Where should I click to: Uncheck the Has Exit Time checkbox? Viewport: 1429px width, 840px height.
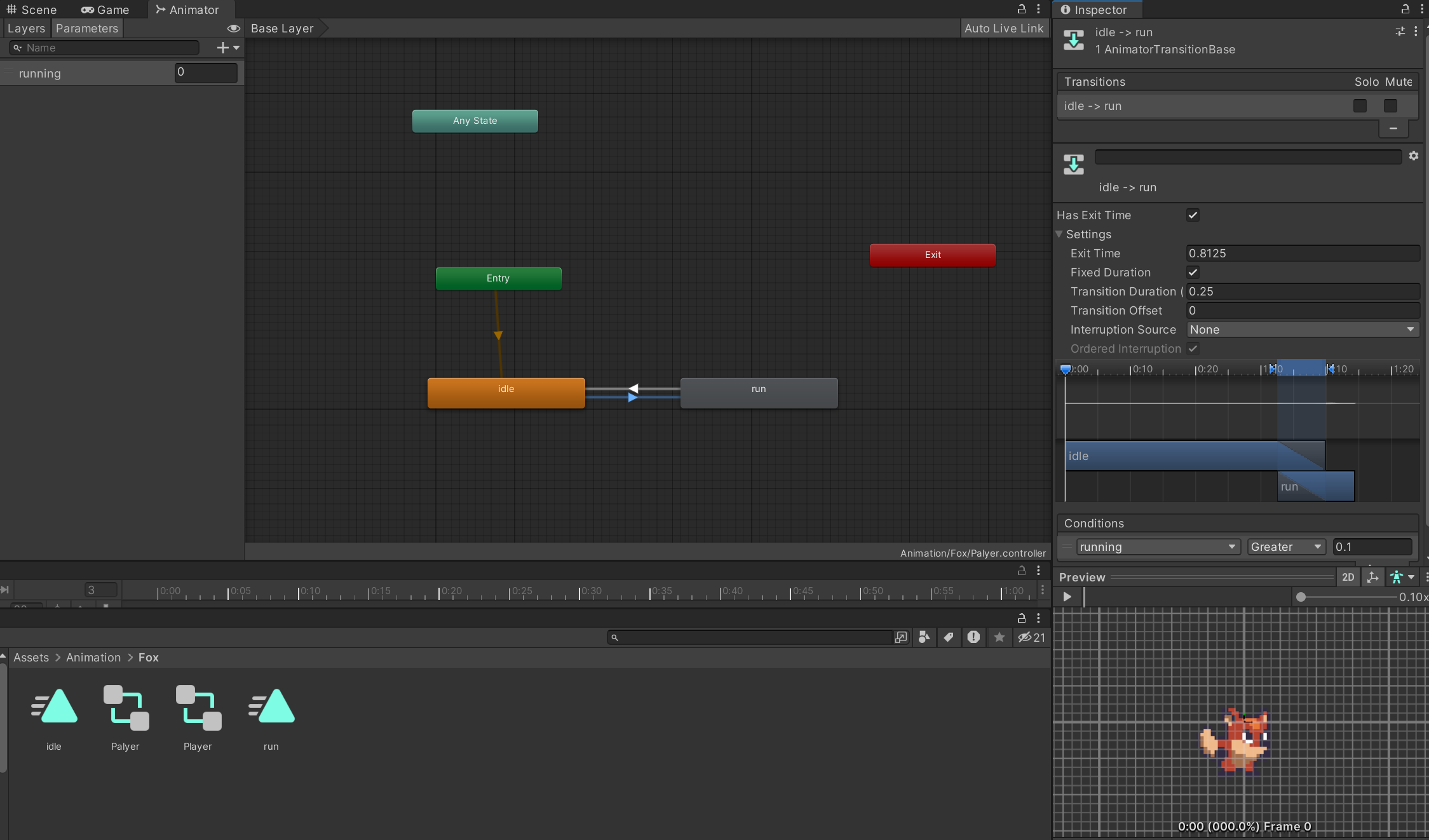click(1193, 215)
